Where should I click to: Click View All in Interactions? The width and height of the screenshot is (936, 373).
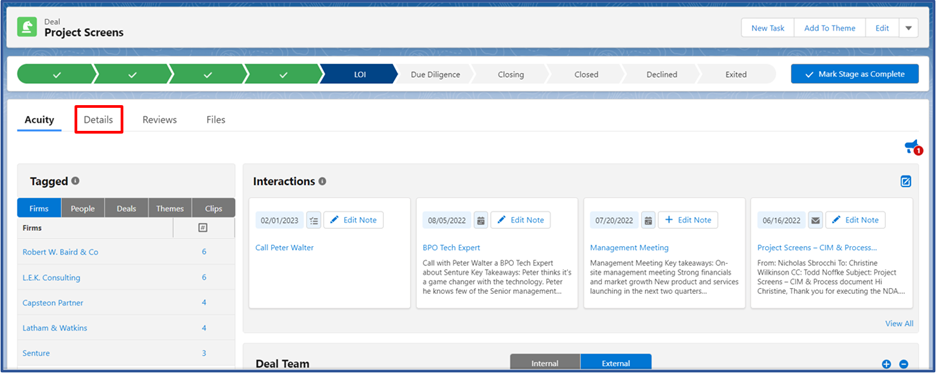899,323
